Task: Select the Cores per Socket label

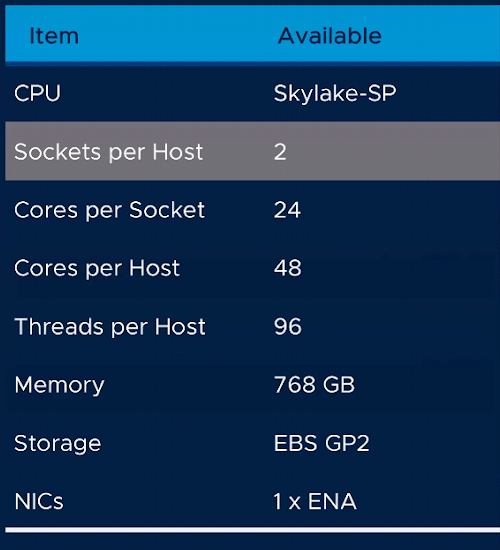Action: [109, 210]
